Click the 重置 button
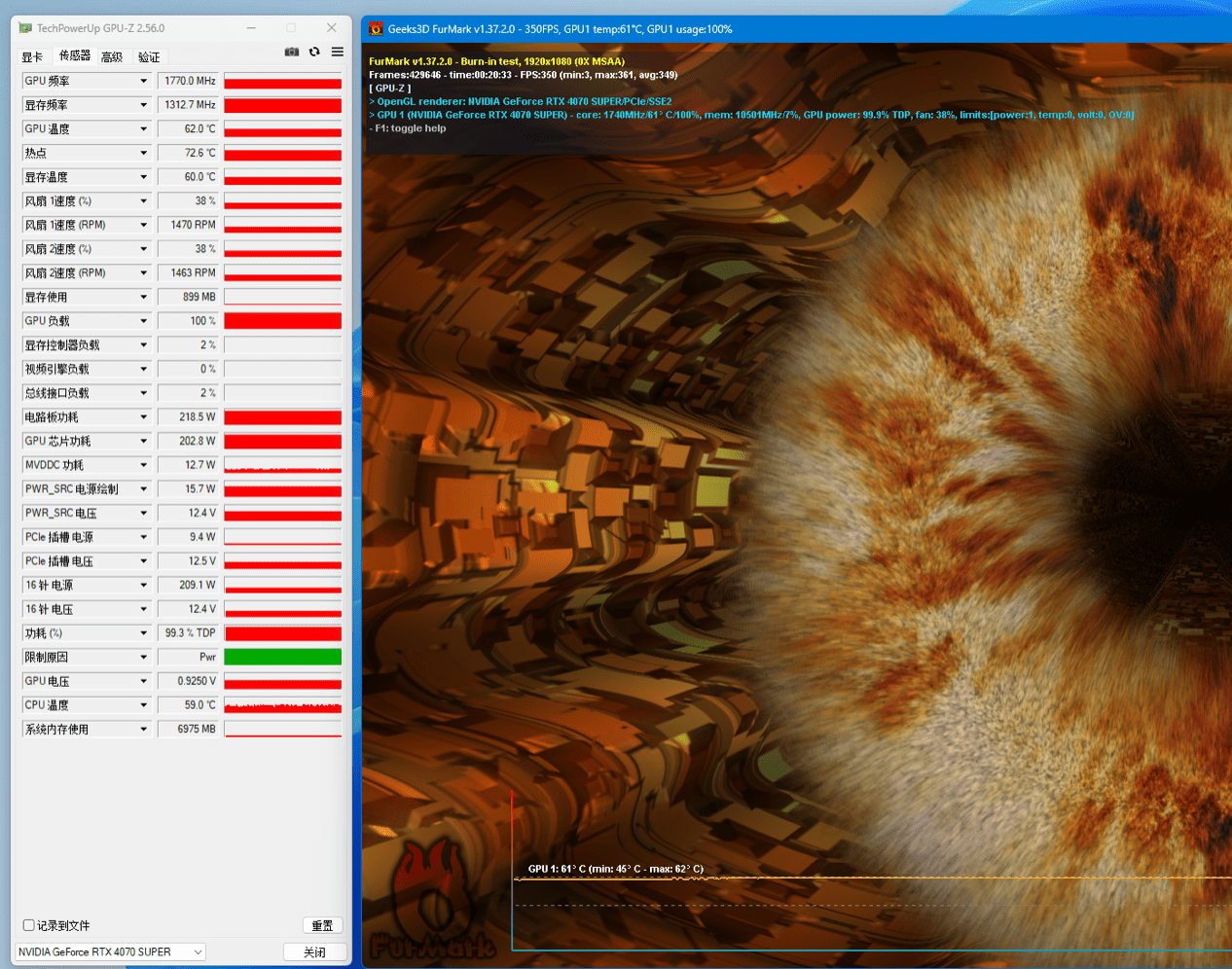 coord(322,925)
